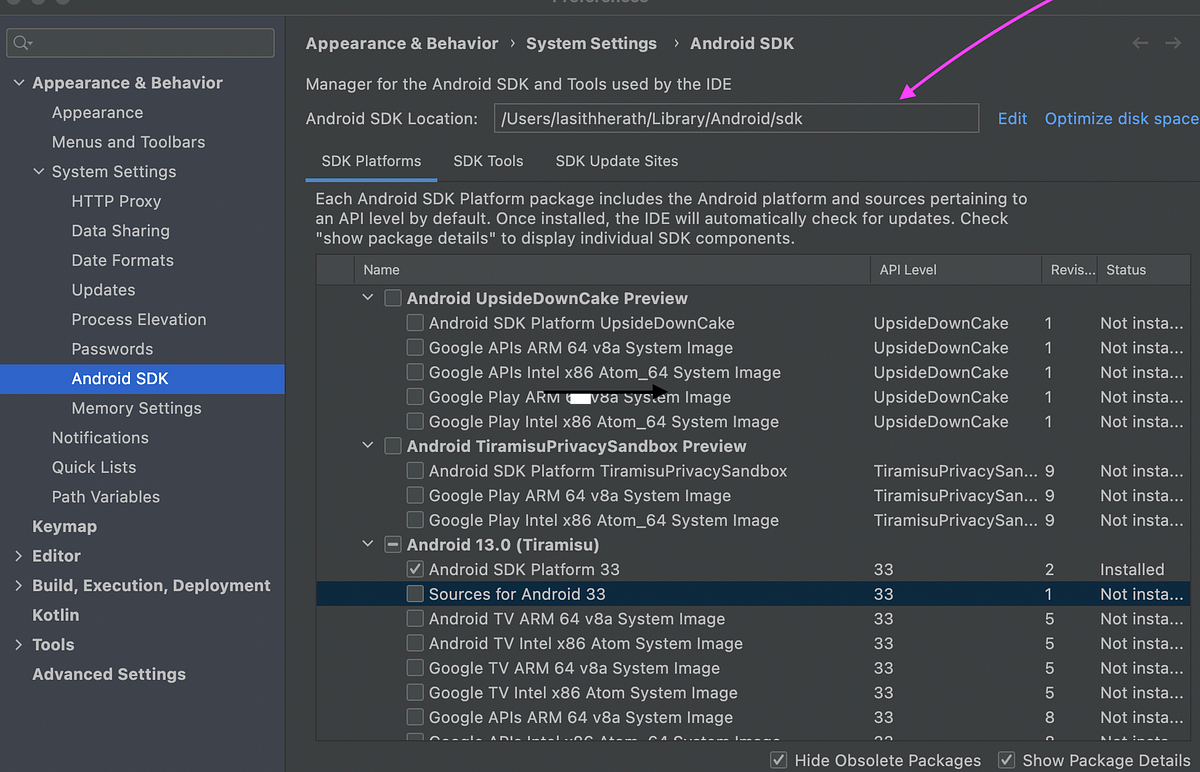Uncheck Android SDK Platform 33

pos(415,569)
